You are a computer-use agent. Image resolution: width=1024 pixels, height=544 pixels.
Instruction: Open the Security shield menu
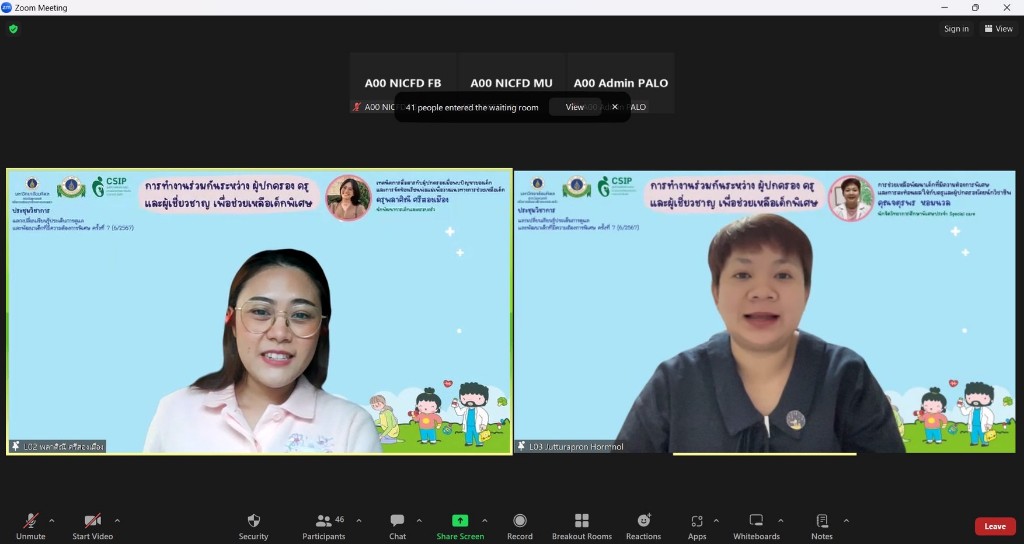(x=253, y=526)
